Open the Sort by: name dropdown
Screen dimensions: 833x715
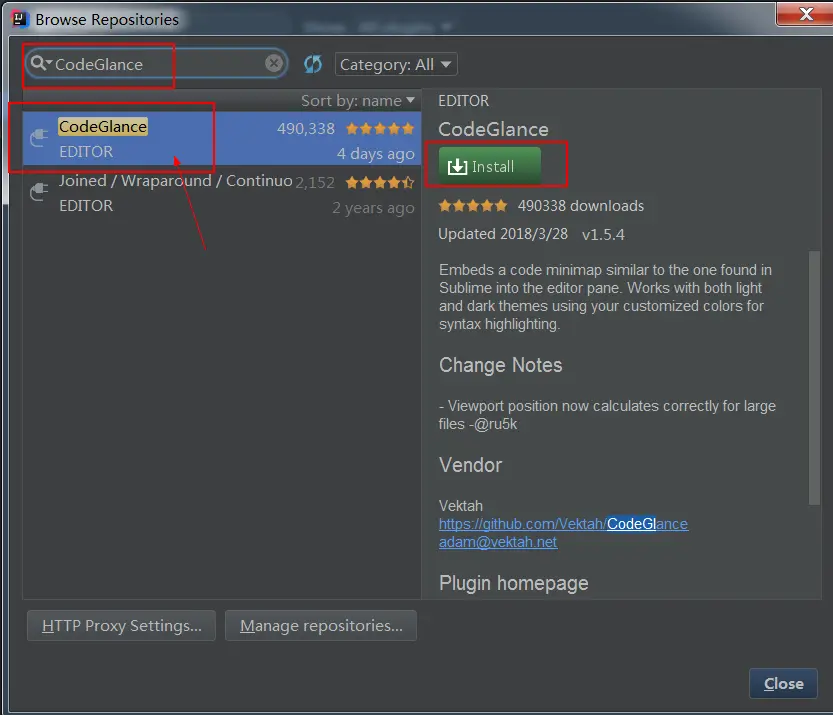[358, 100]
